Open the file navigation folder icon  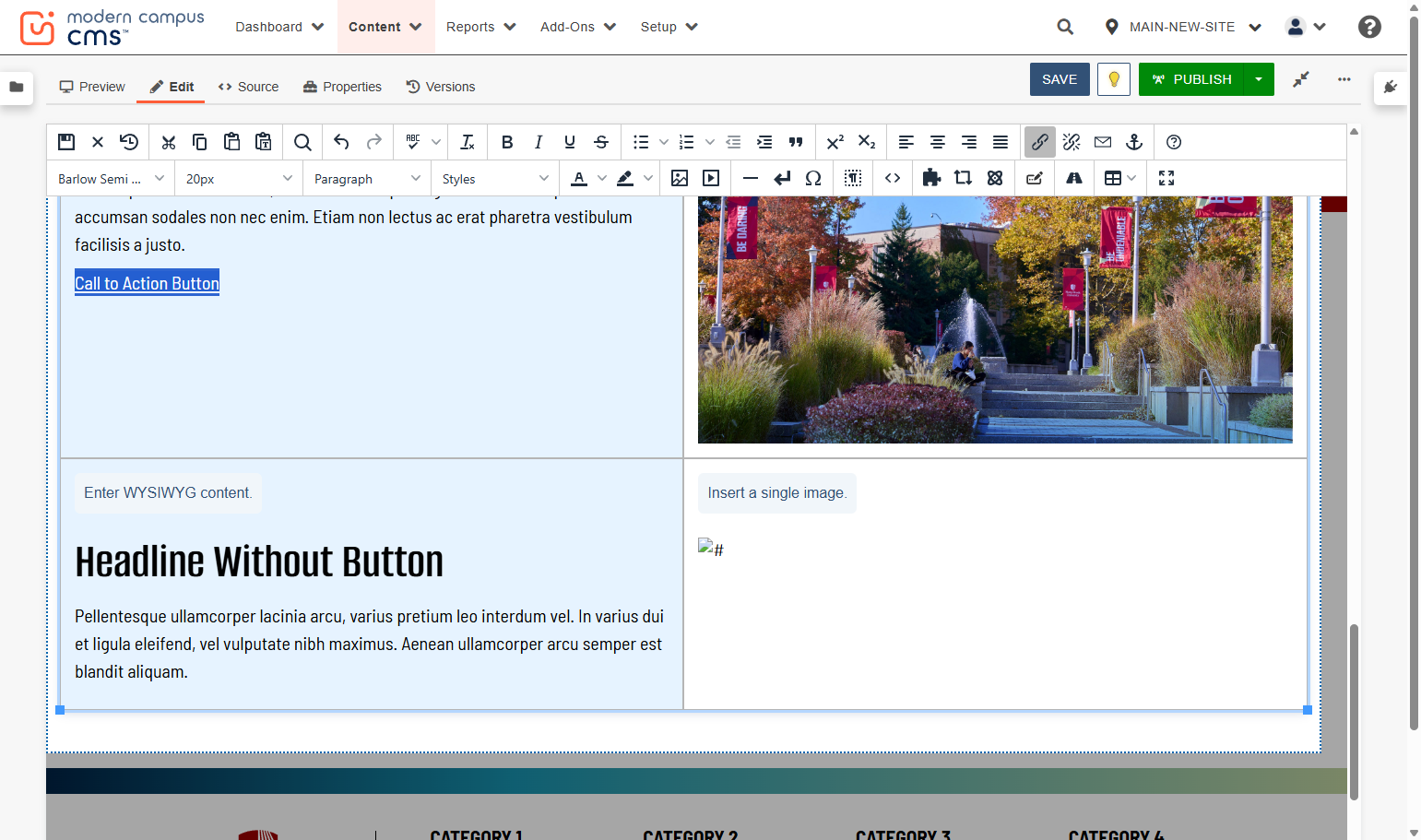pyautogui.click(x=17, y=87)
